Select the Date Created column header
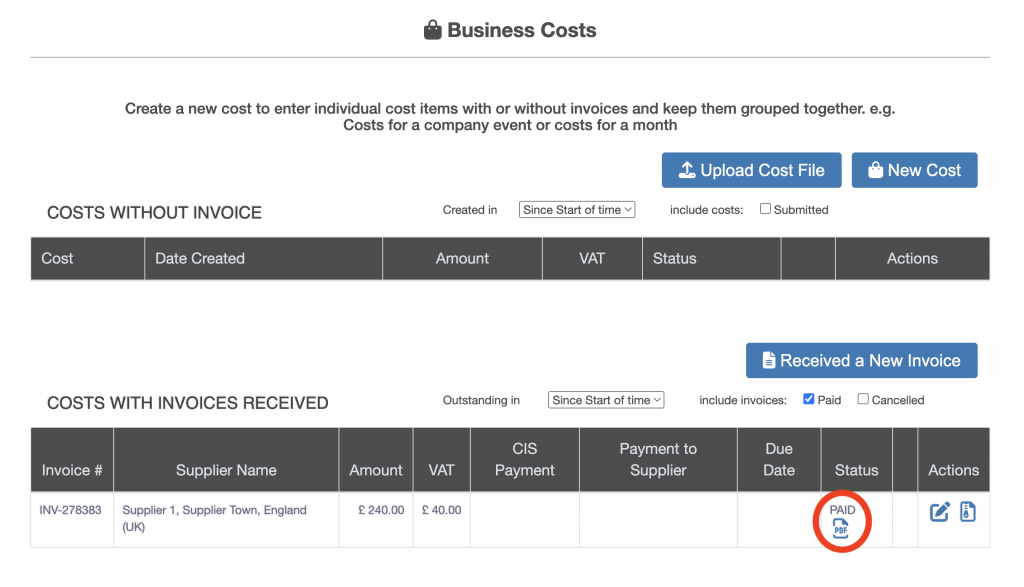Viewport: 1024px width, 587px height. pyautogui.click(x=200, y=258)
